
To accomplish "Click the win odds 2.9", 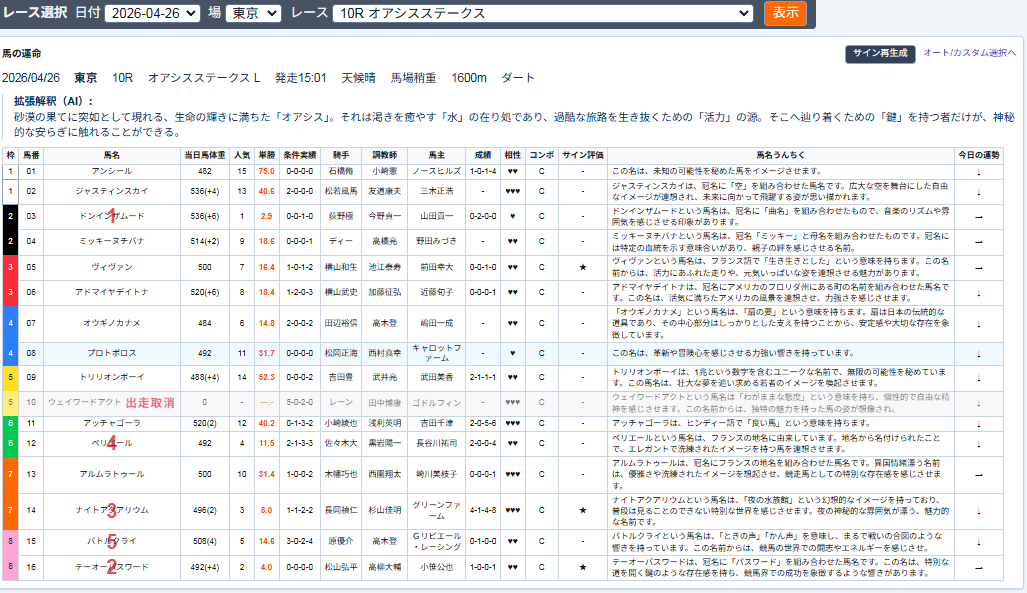I will pyautogui.click(x=267, y=216).
